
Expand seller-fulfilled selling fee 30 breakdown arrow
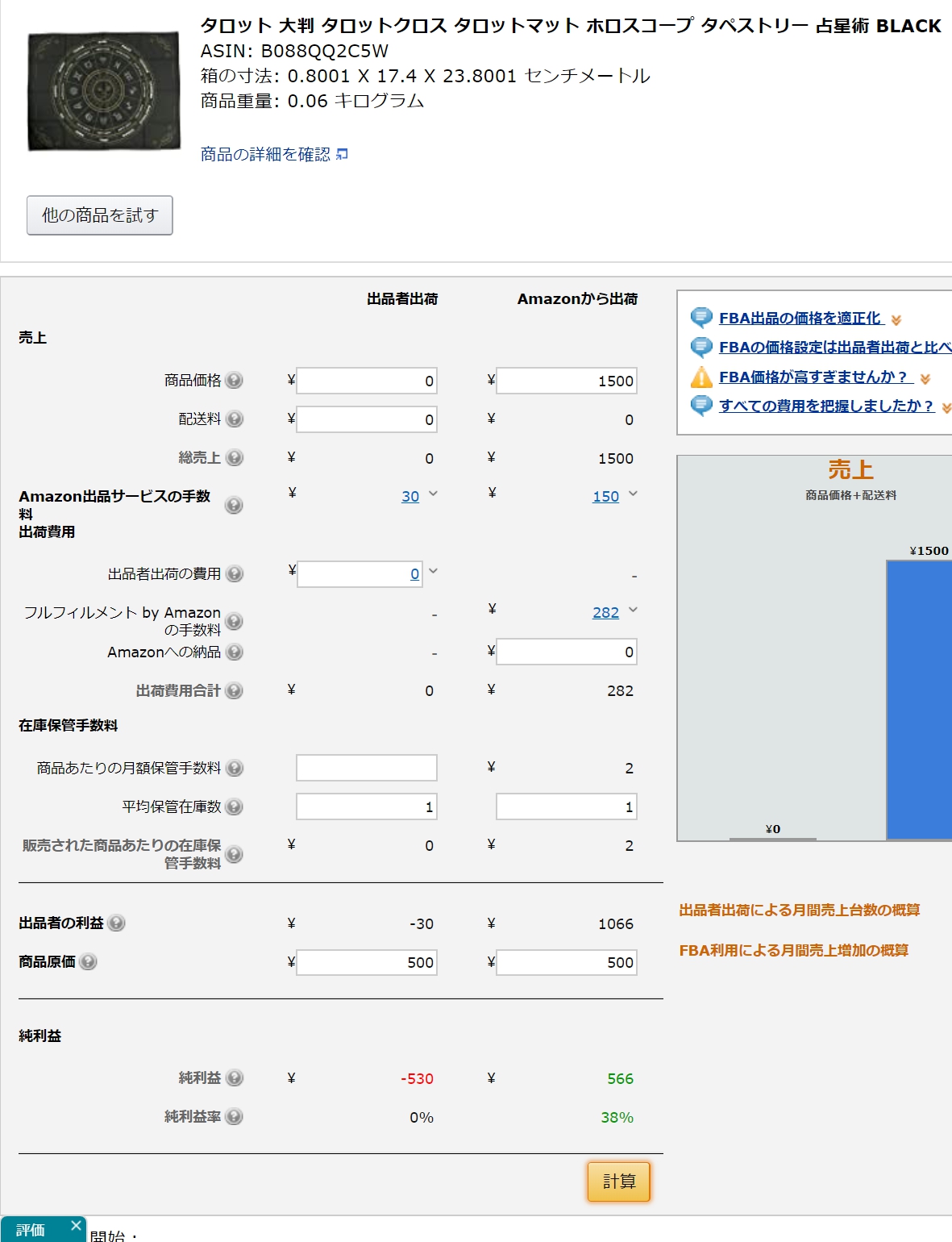pyautogui.click(x=433, y=494)
